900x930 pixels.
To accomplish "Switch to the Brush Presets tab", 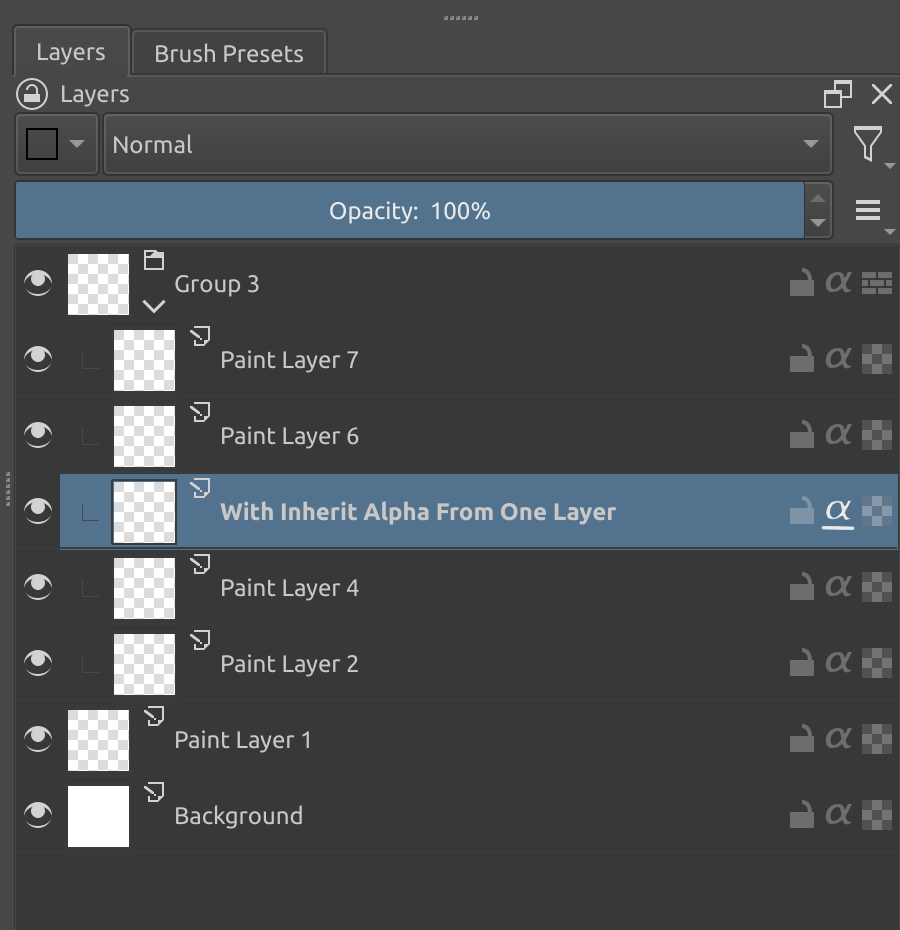I will [x=228, y=54].
